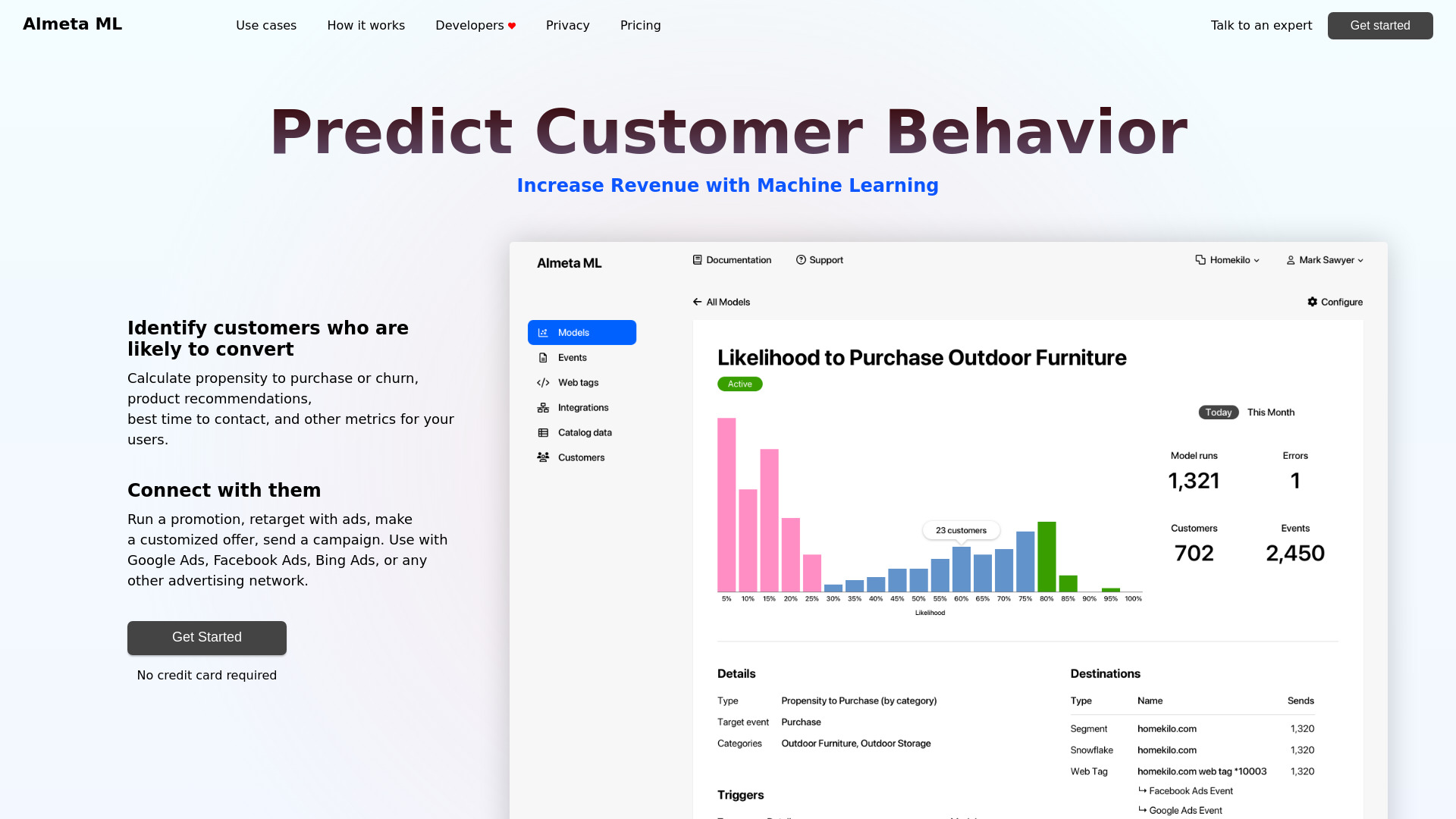Screen dimensions: 1456x819
Task: Toggle to Today view on model
Action: pos(1217,412)
